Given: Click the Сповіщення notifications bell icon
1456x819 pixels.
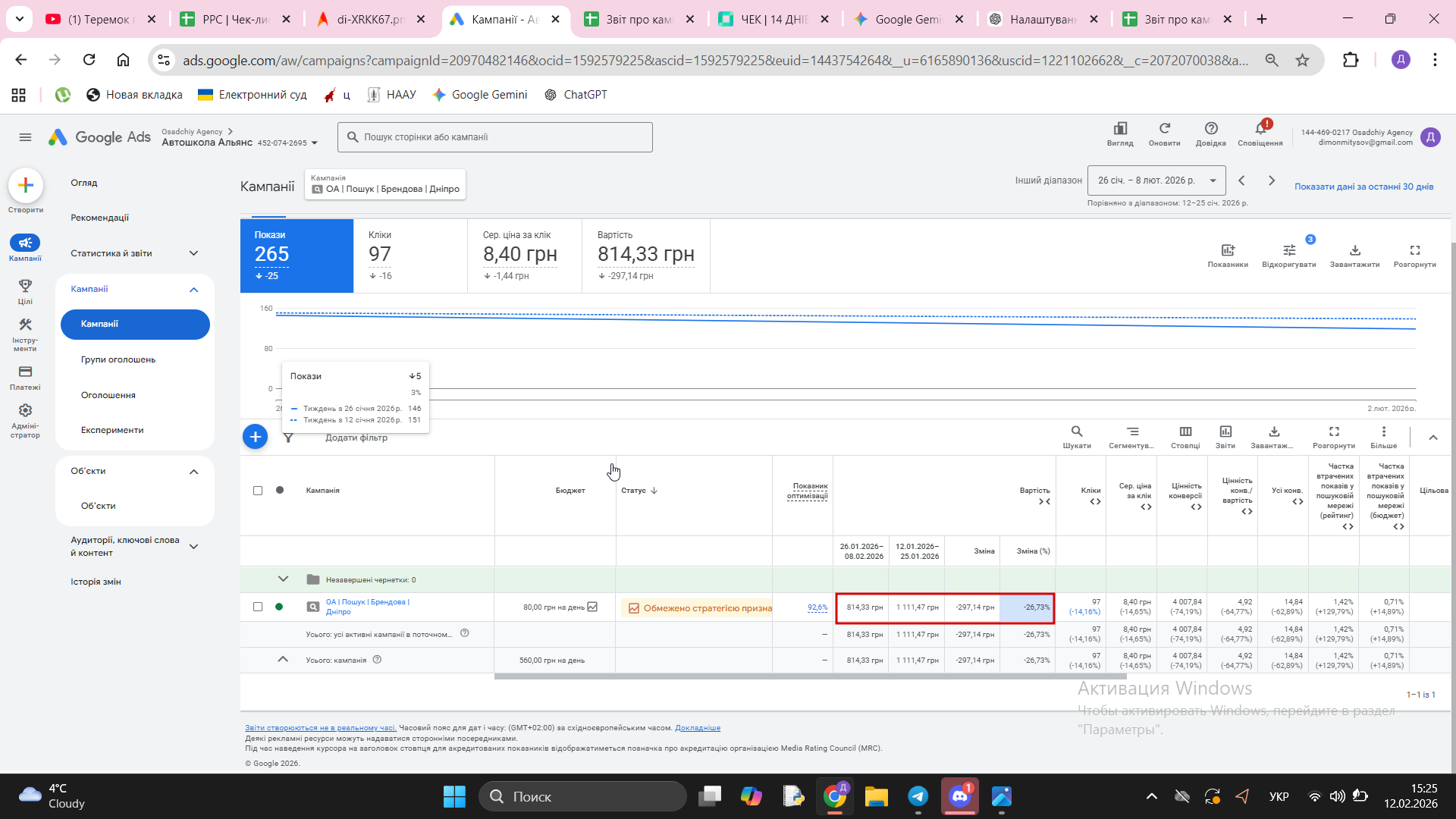Looking at the screenshot, I should tap(1260, 129).
